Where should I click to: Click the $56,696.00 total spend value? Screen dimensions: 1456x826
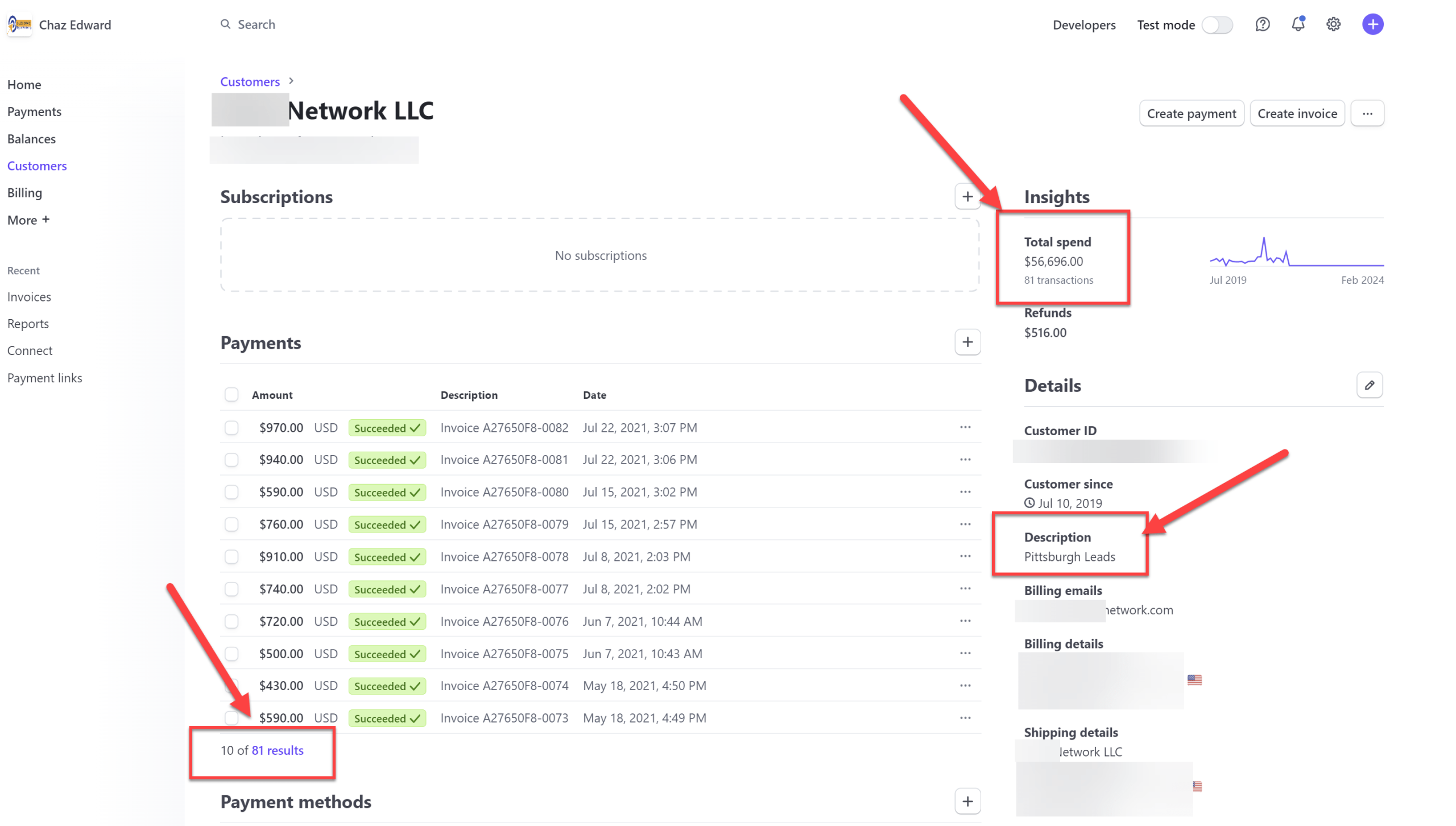(1053, 262)
